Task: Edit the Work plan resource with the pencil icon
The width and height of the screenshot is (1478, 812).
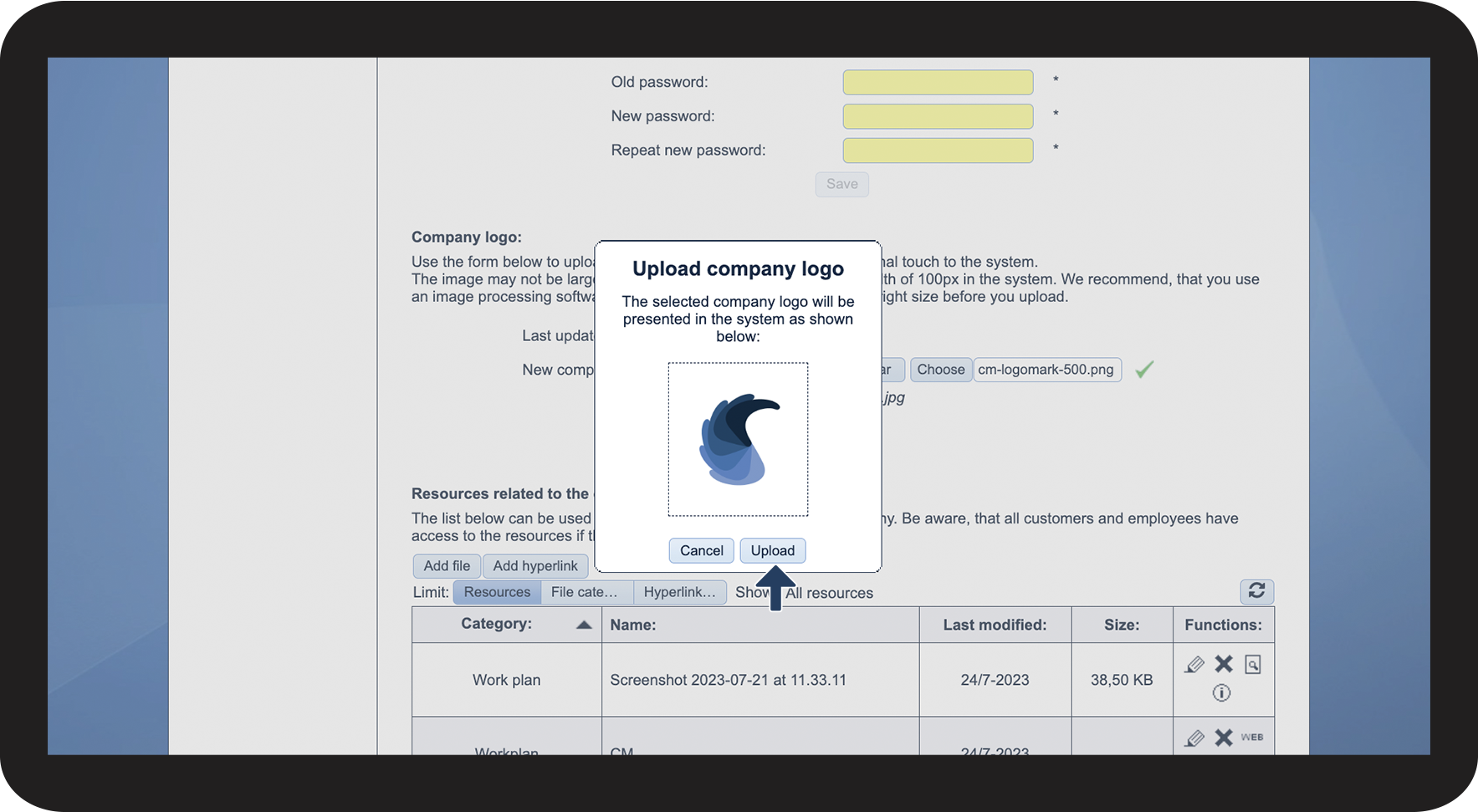Action: click(1194, 665)
